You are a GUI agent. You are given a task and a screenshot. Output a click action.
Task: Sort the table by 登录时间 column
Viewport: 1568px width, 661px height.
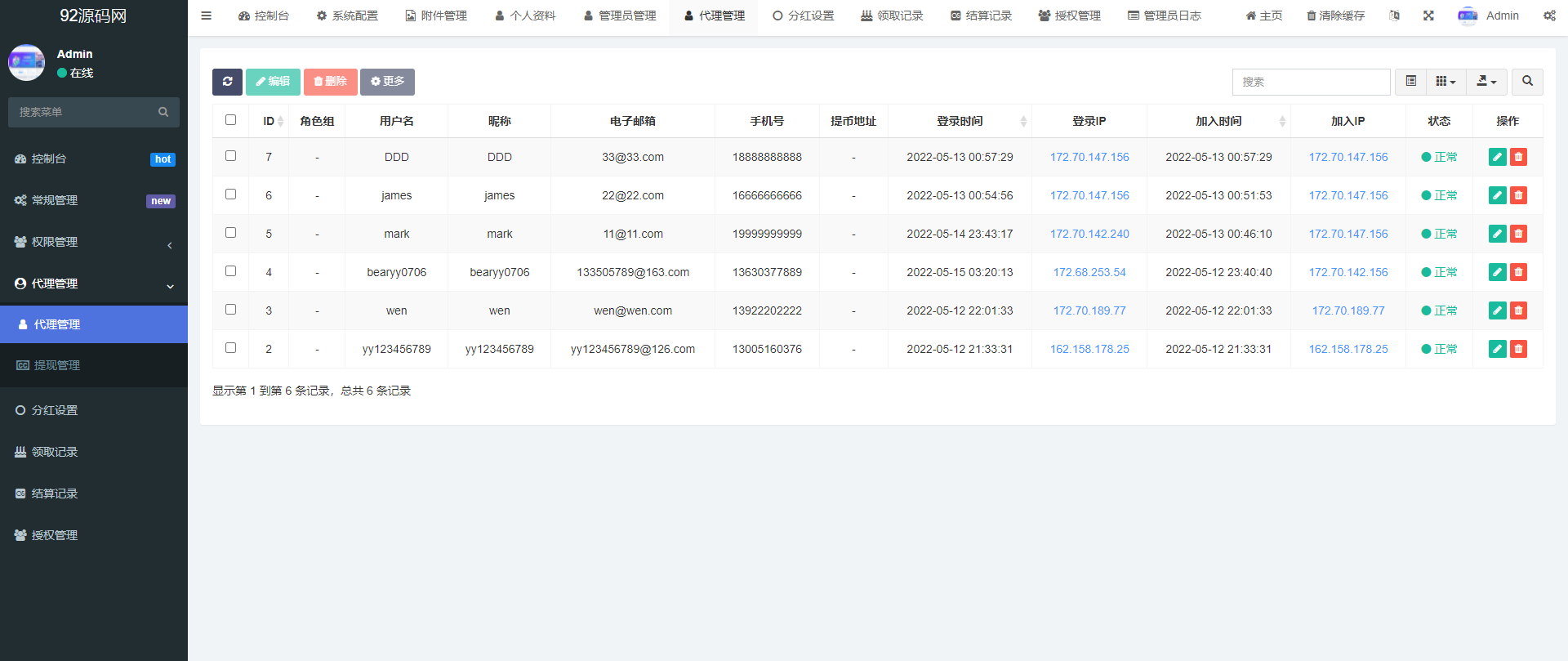tap(960, 121)
